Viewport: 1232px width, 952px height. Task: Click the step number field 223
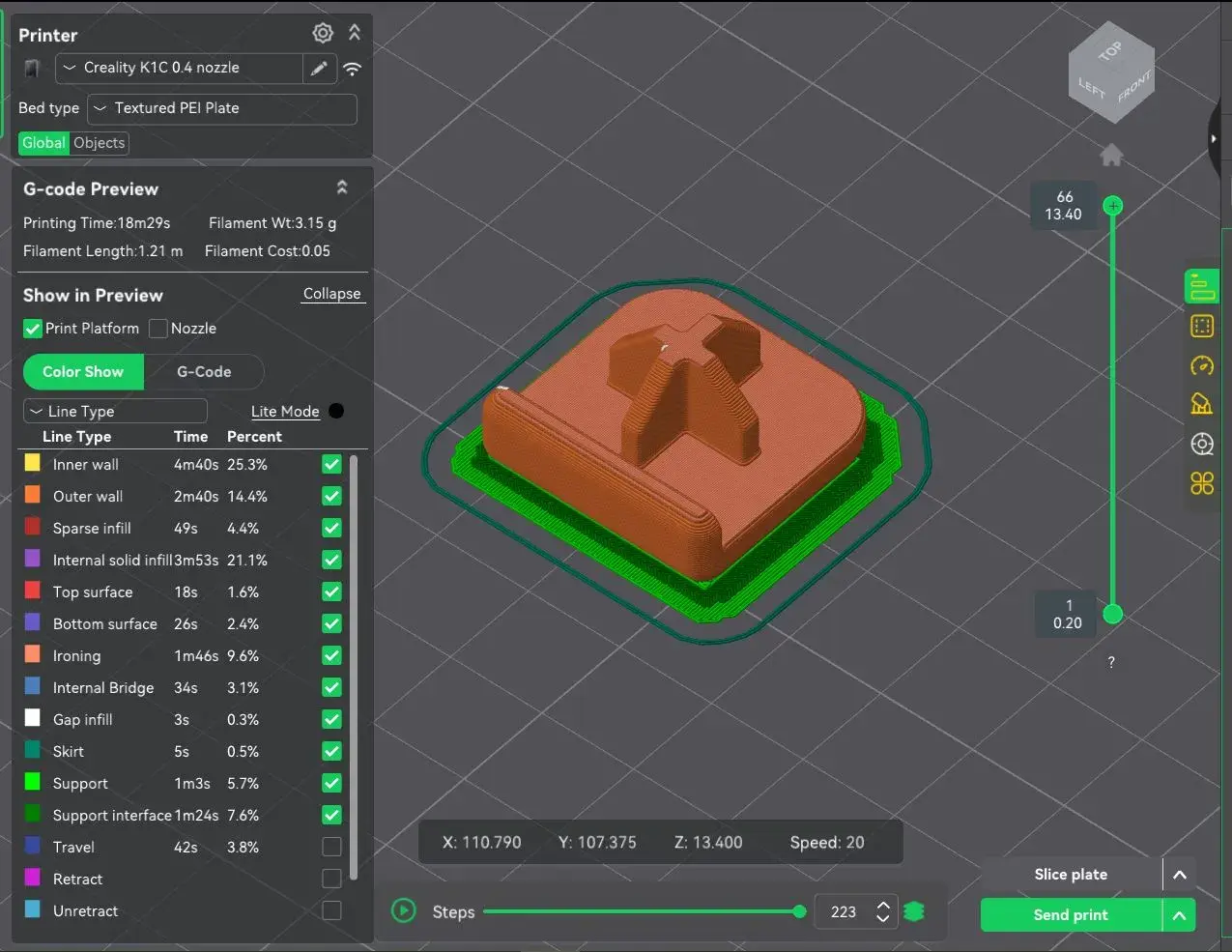tap(844, 911)
